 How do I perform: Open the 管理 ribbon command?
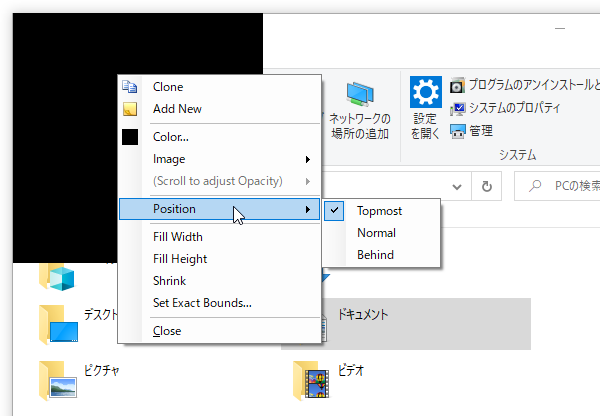click(481, 131)
